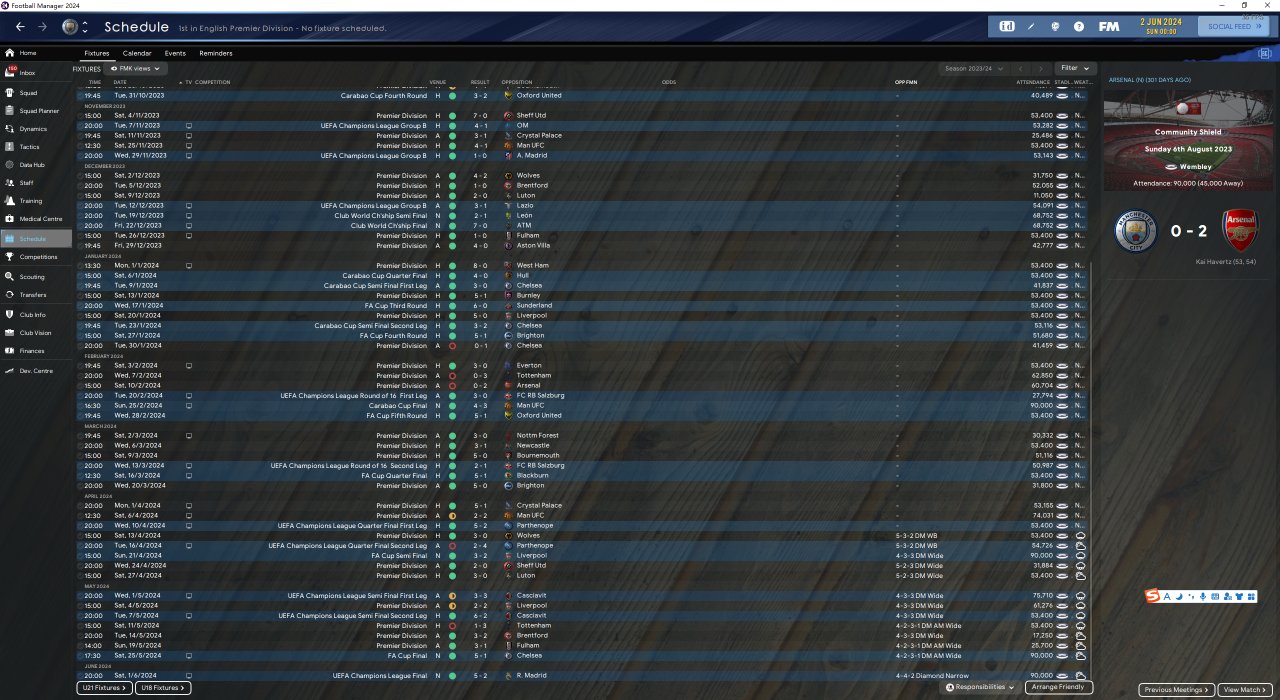Click the club switcher up/down chevrons
The height and width of the screenshot is (700, 1280).
point(85,27)
